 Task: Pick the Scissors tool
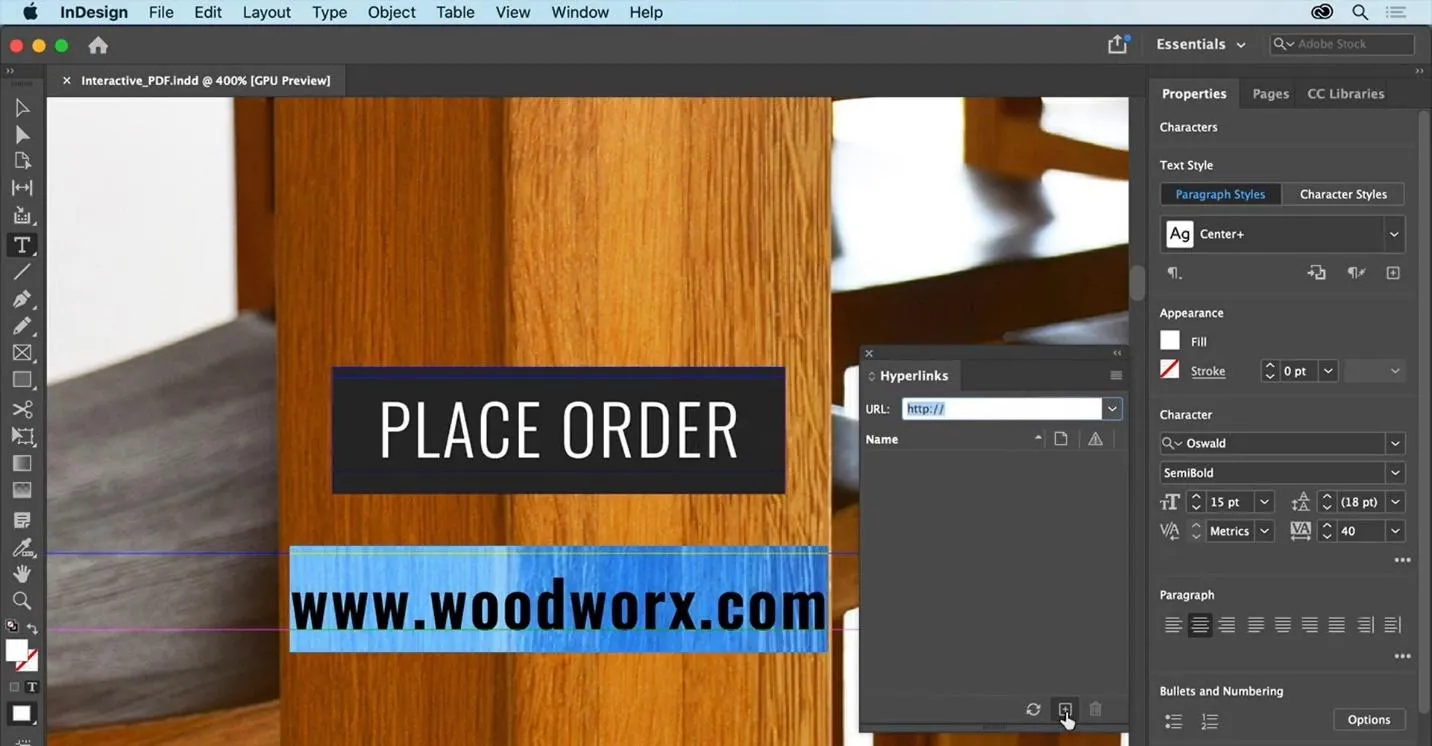pos(22,409)
